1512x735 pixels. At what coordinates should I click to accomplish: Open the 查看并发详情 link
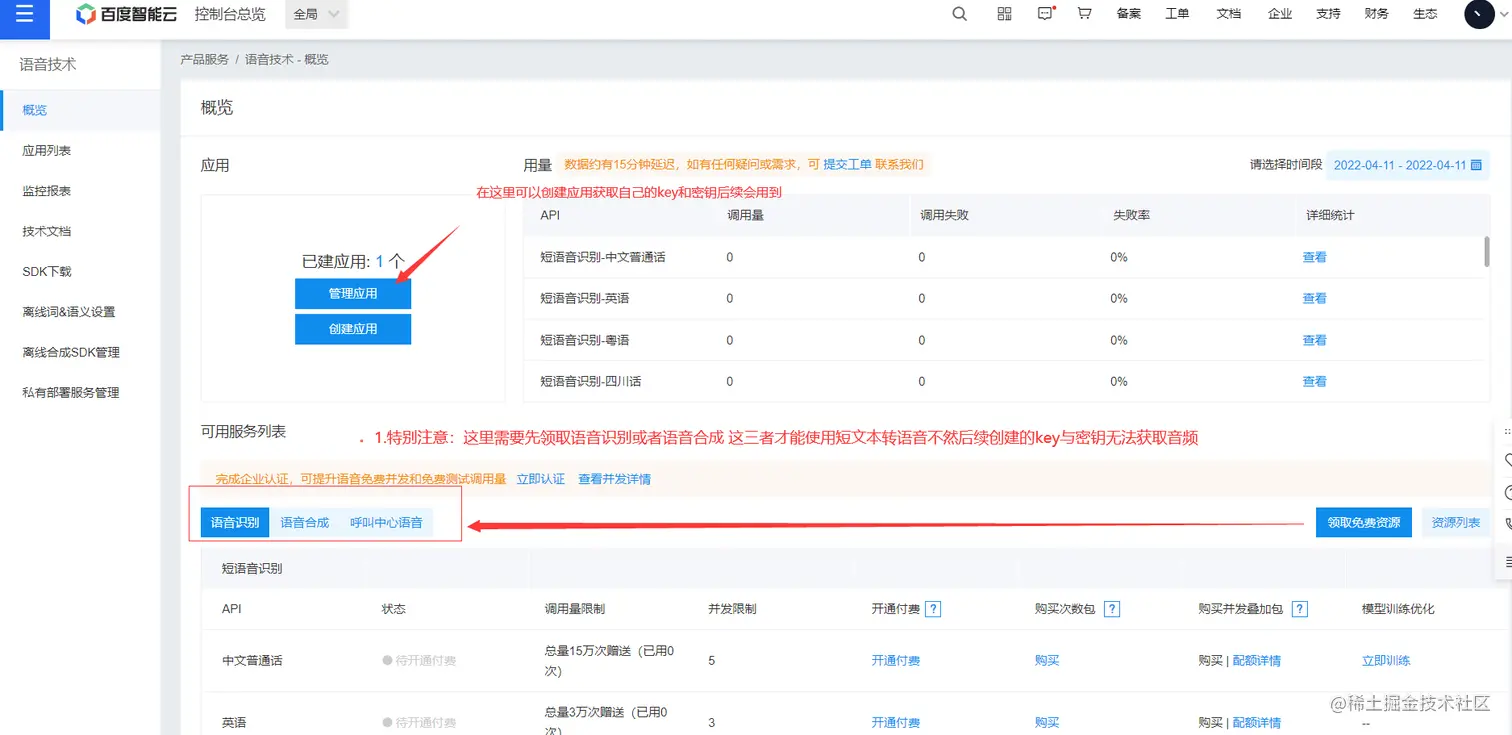614,479
